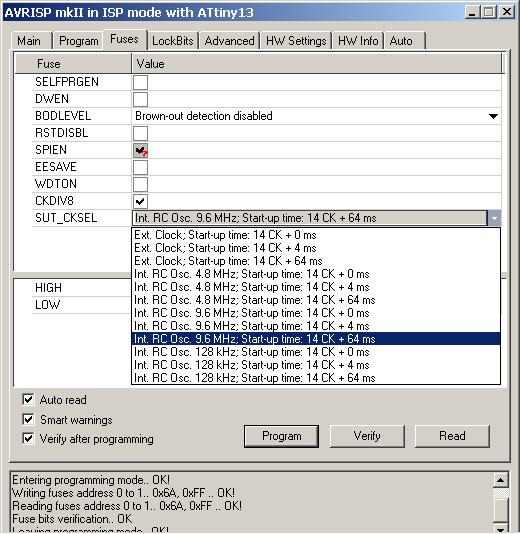Minimize the AVRISP mkII window

tap(472, 13)
